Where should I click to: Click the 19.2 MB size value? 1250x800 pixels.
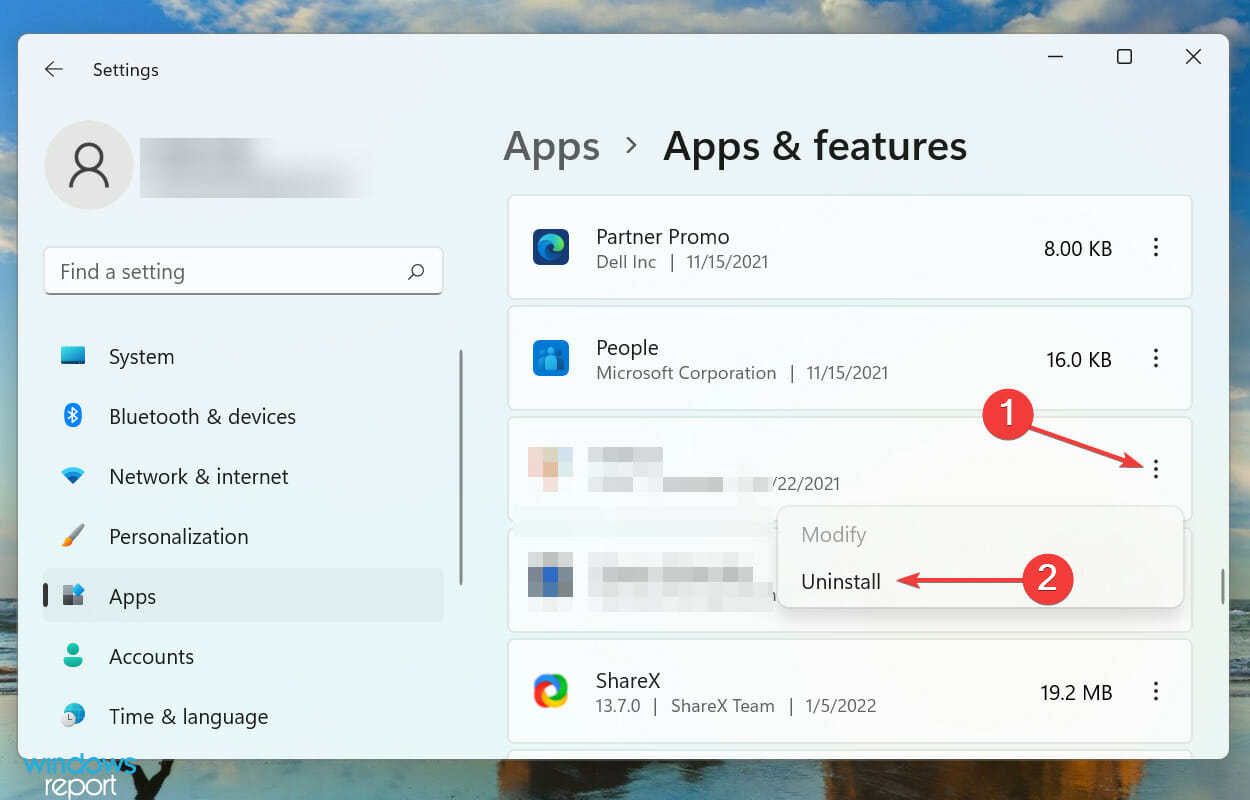[1078, 692]
